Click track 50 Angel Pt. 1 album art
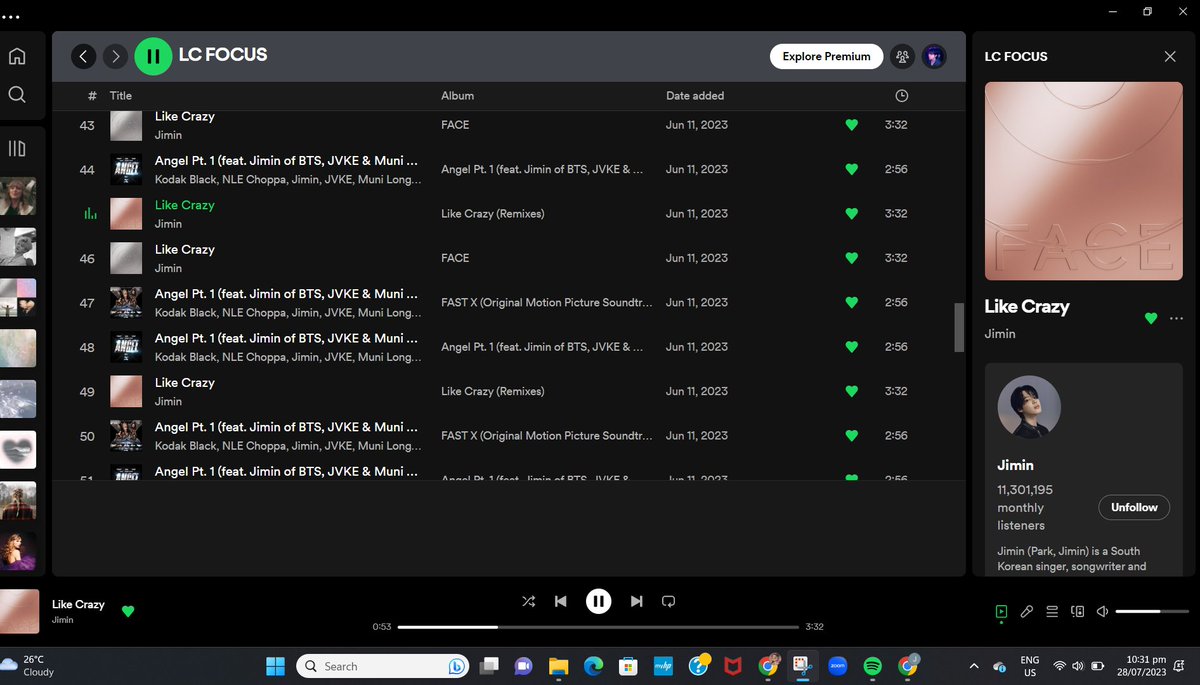The width and height of the screenshot is (1200, 685). [x=126, y=436]
